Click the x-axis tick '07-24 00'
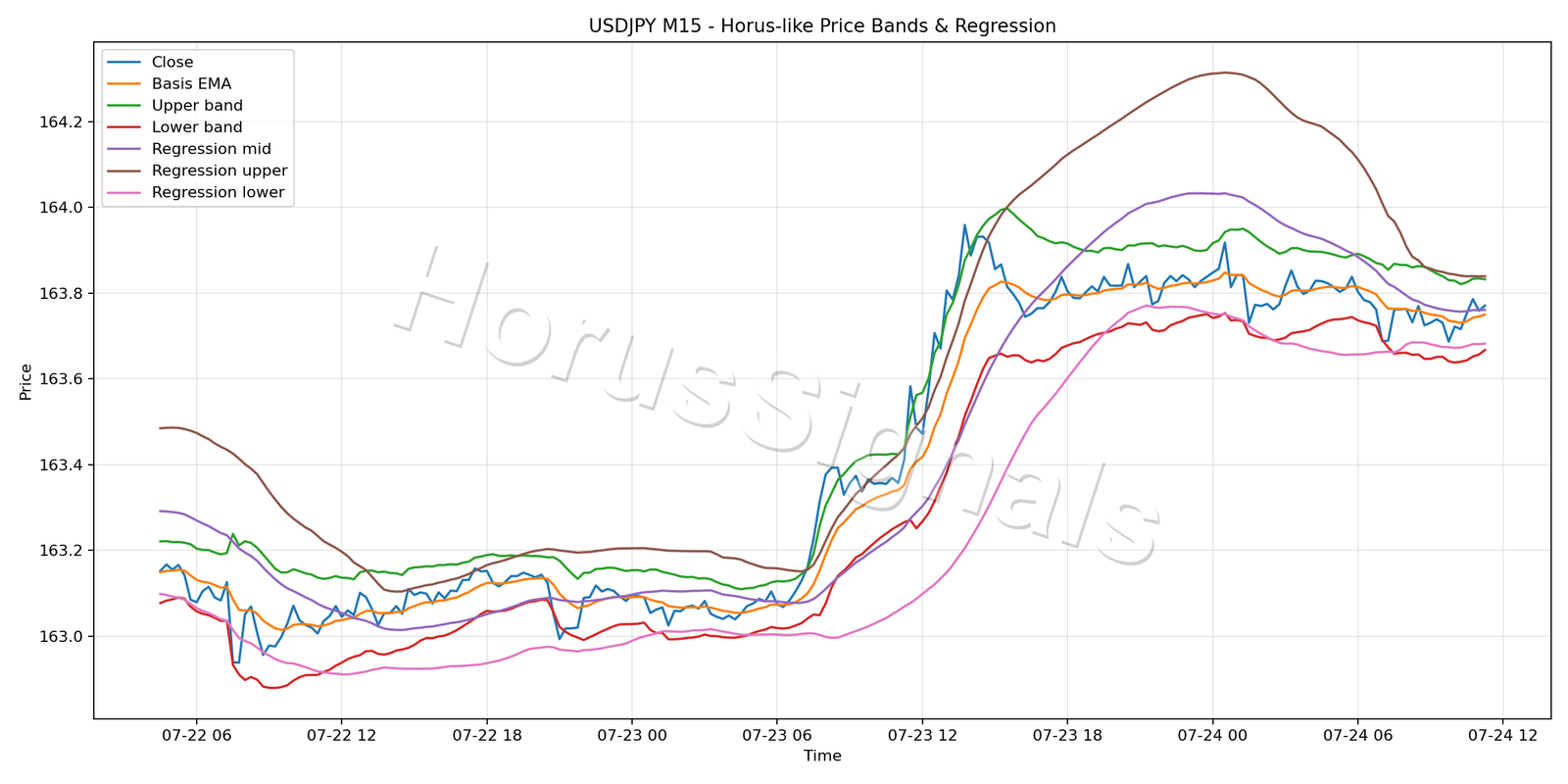The height and width of the screenshot is (784, 1568). (1212, 735)
